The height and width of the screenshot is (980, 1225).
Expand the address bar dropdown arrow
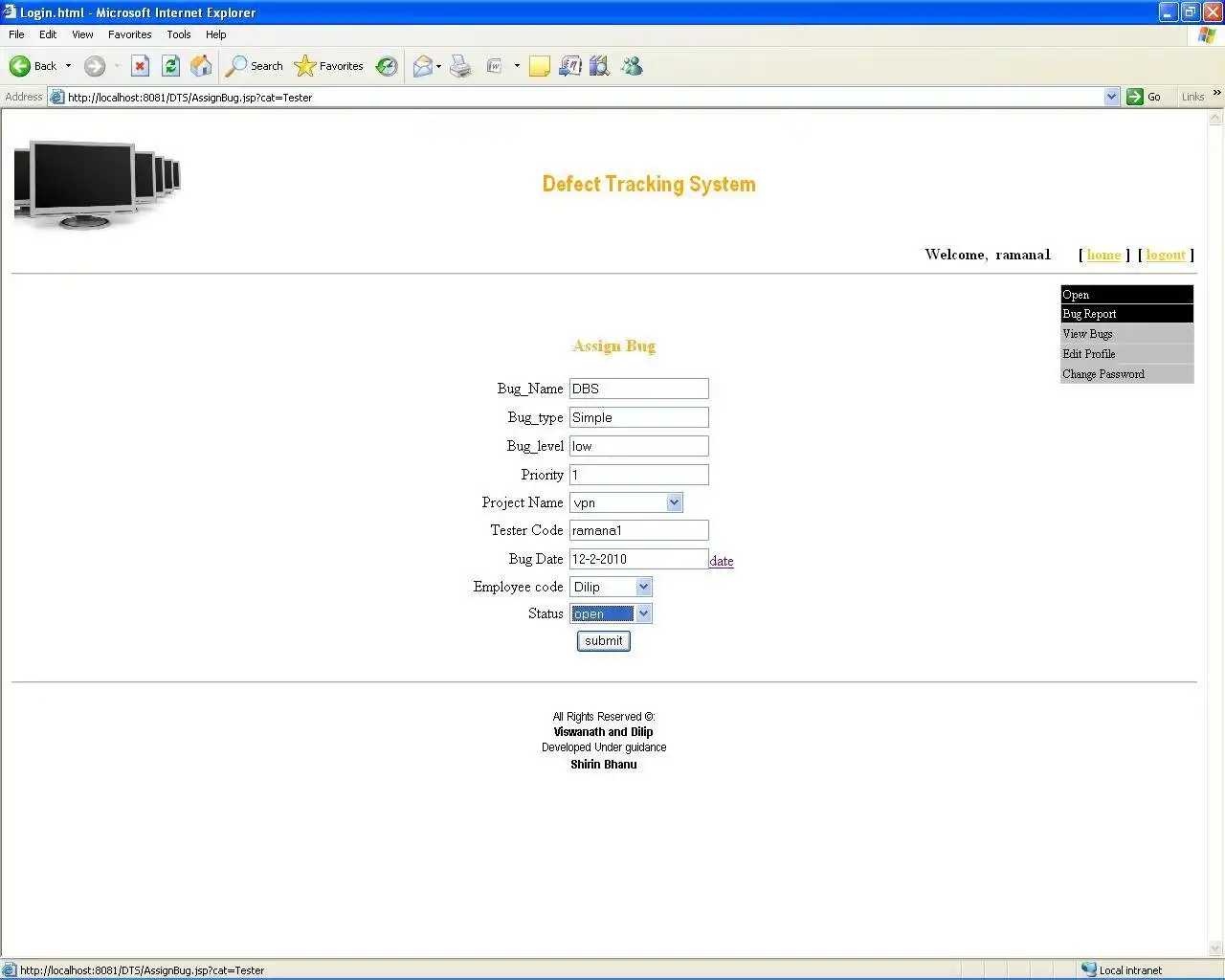pos(1111,97)
